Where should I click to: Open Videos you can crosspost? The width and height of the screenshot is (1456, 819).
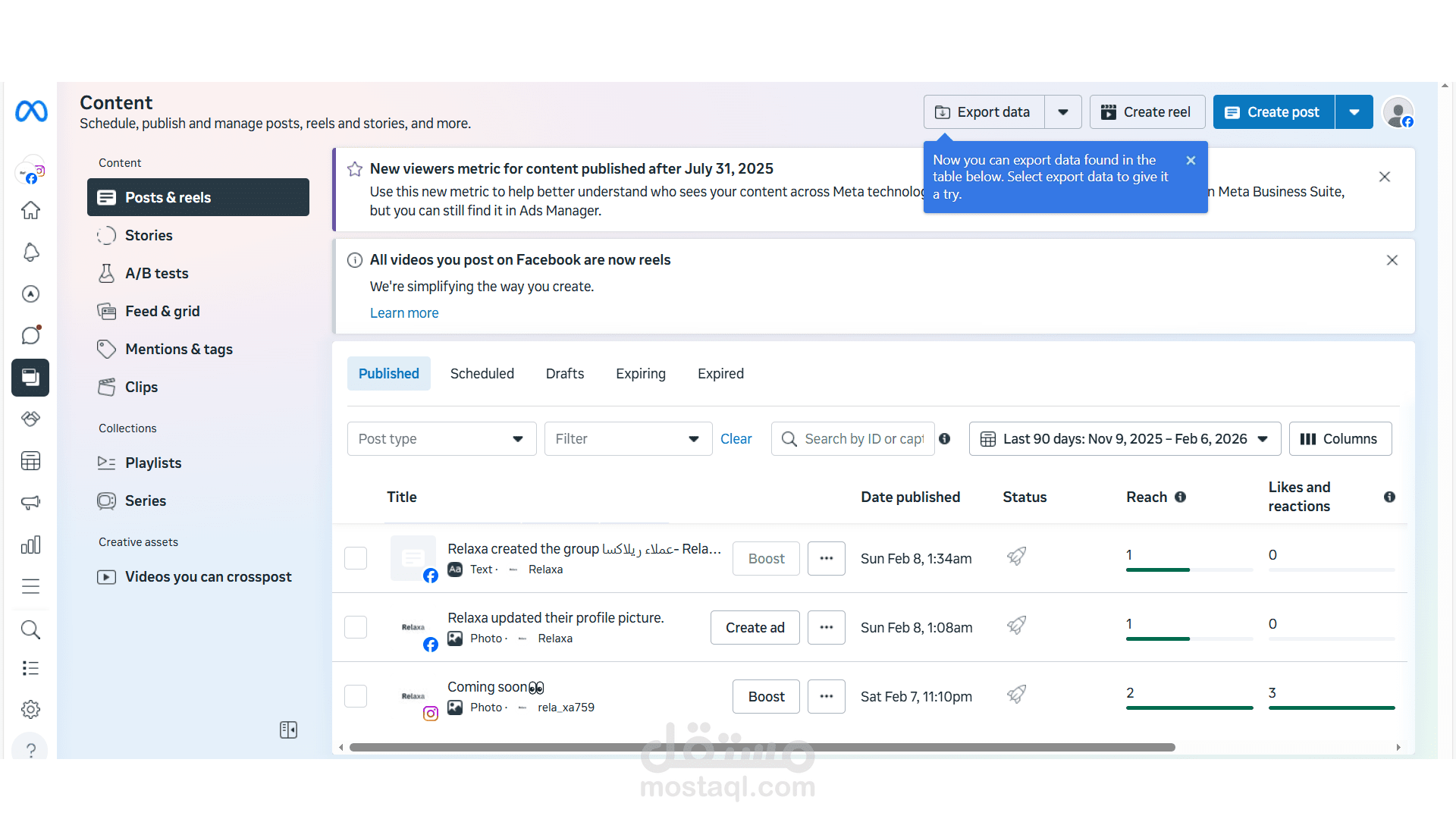pos(198,576)
